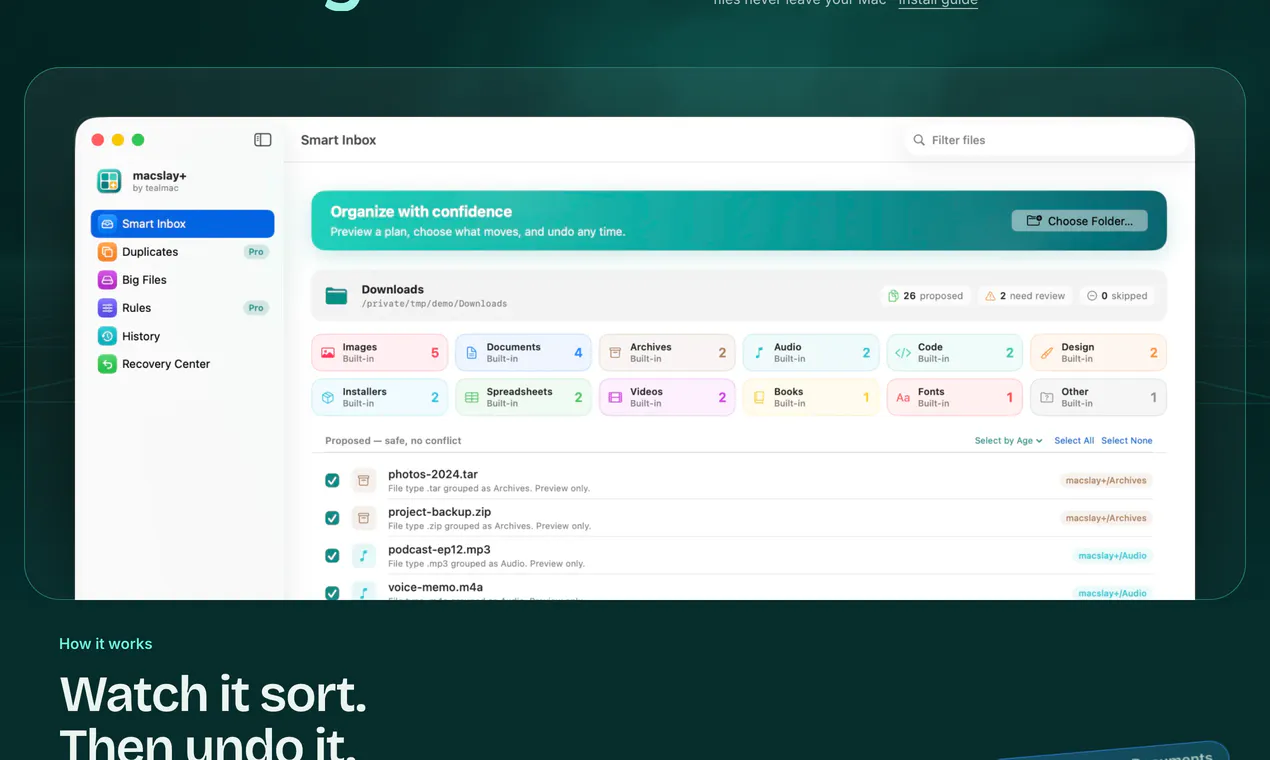1270x760 pixels.
Task: Click the 0 skipped badge
Action: [1116, 296]
